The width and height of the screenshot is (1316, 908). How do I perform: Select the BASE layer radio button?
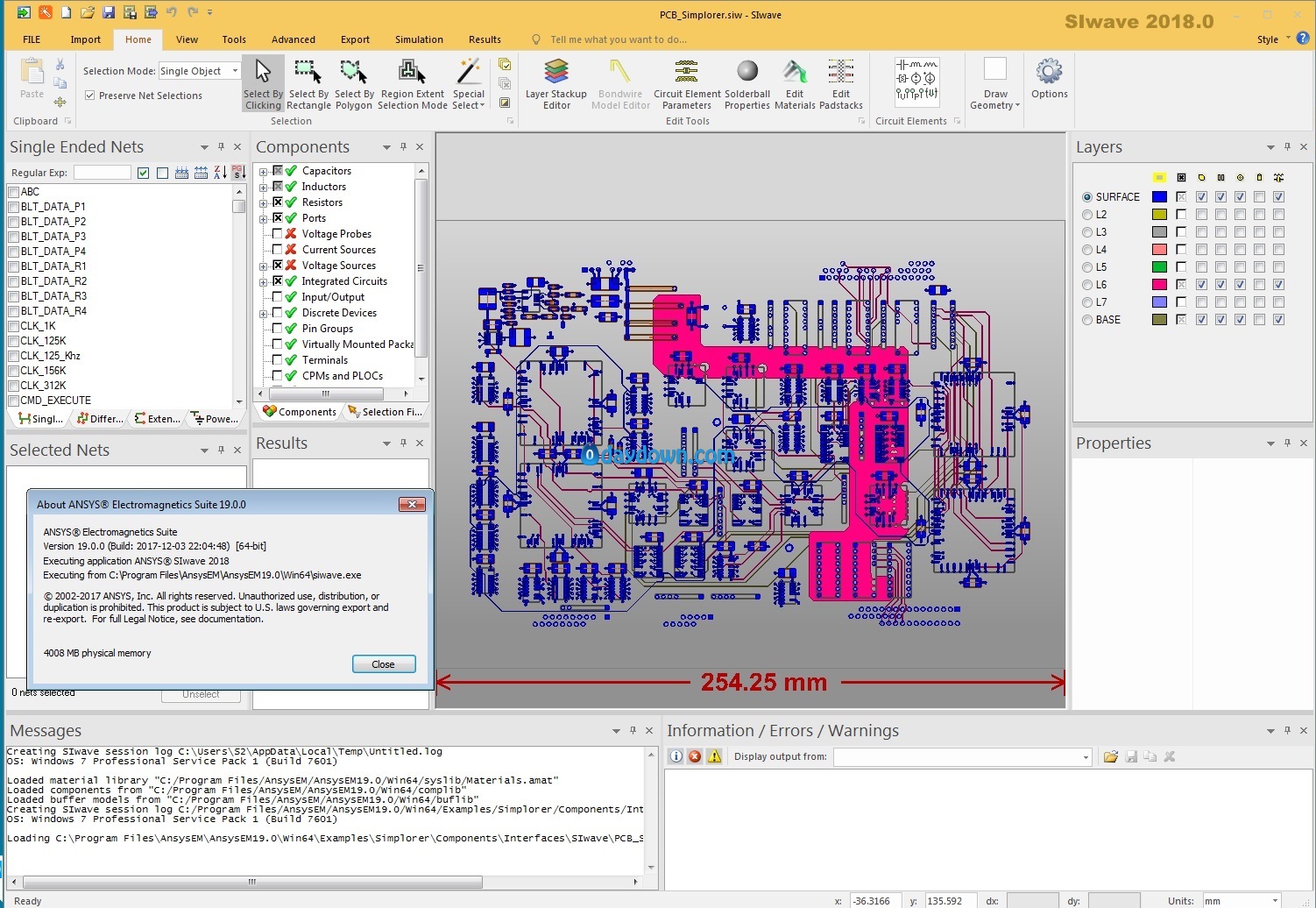(x=1087, y=320)
